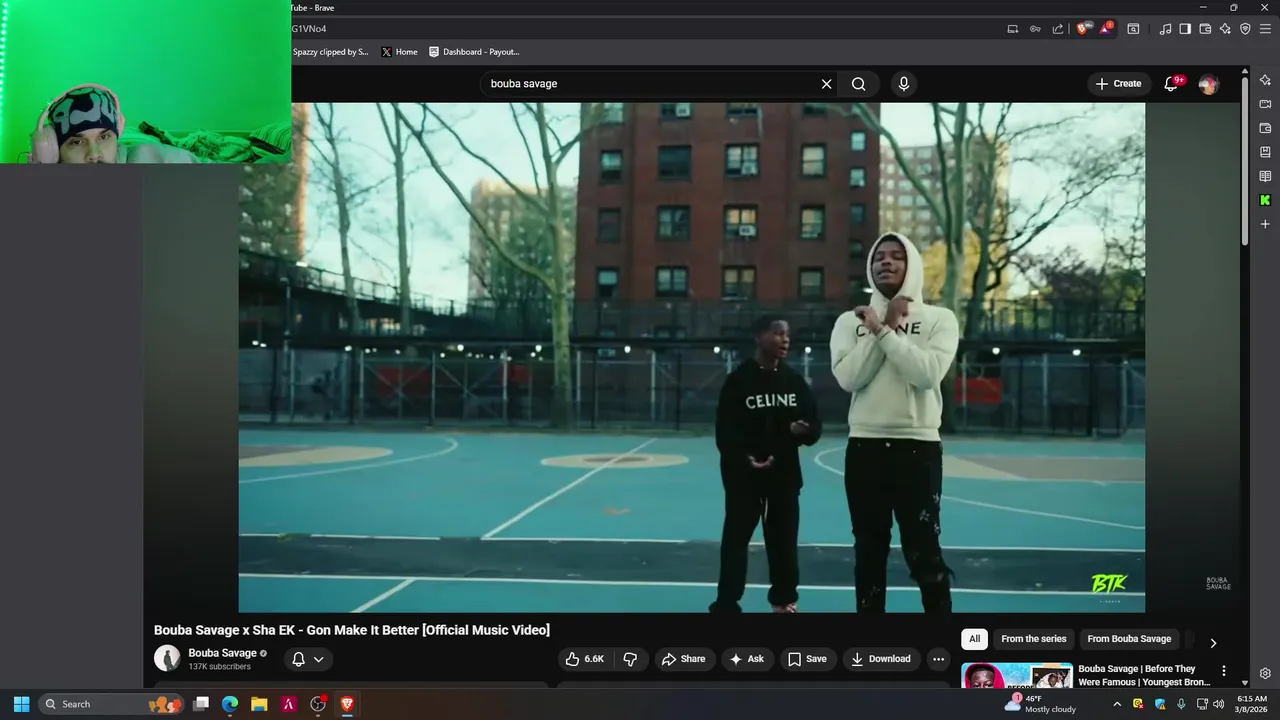Open the Before They Were Famous title
The image size is (1280, 720).
1144,675
